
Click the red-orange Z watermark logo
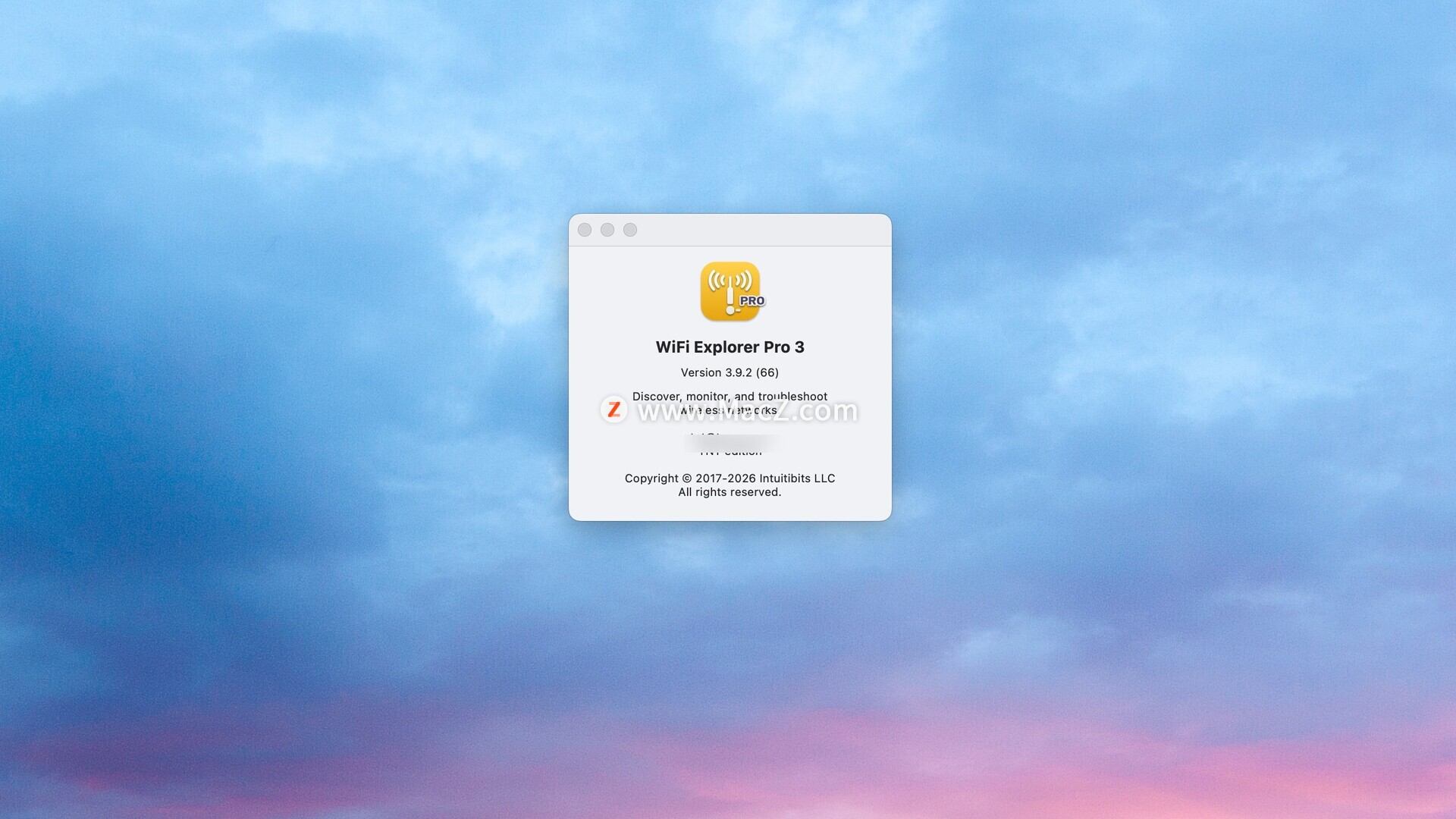613,409
